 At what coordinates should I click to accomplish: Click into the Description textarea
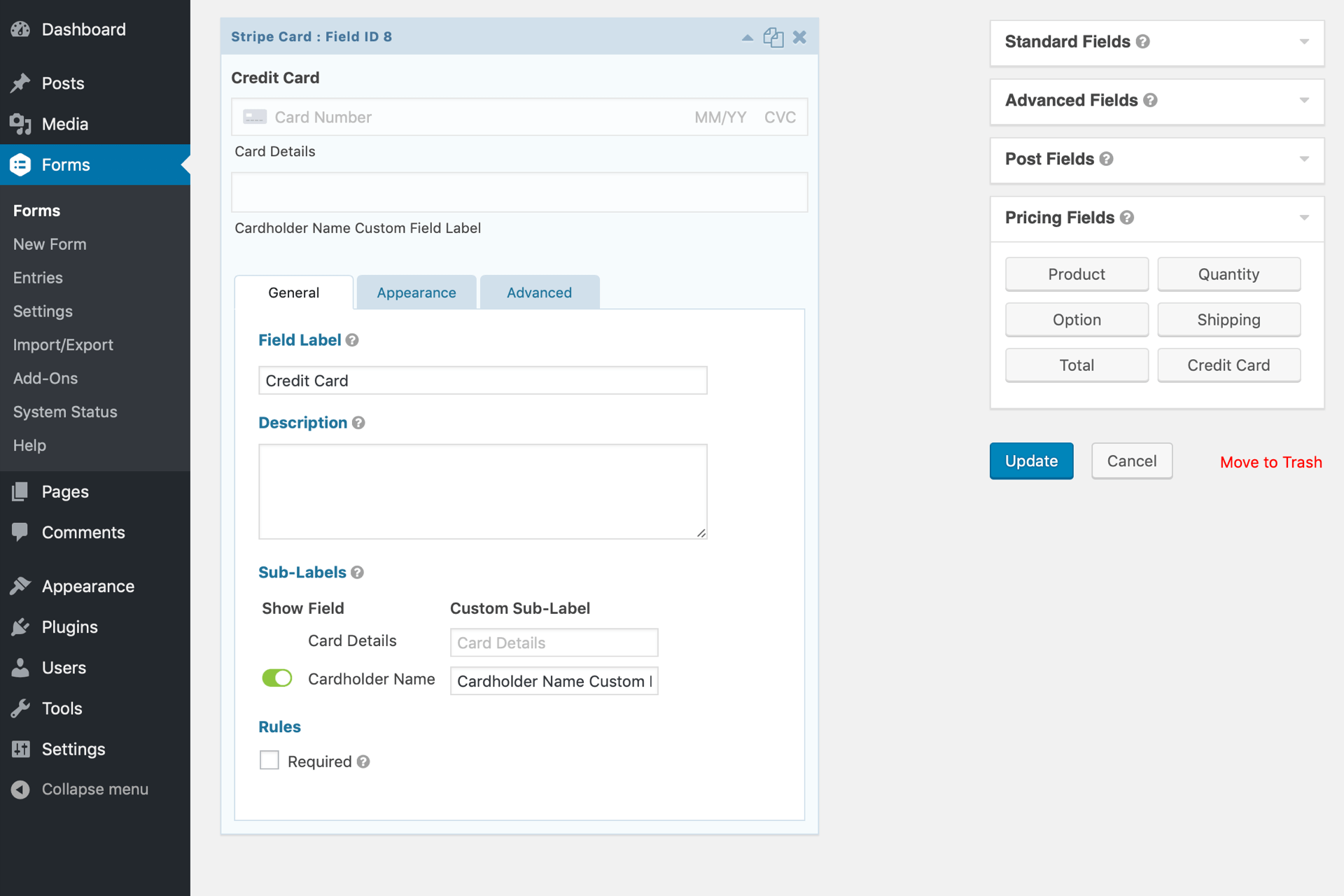coord(482,491)
